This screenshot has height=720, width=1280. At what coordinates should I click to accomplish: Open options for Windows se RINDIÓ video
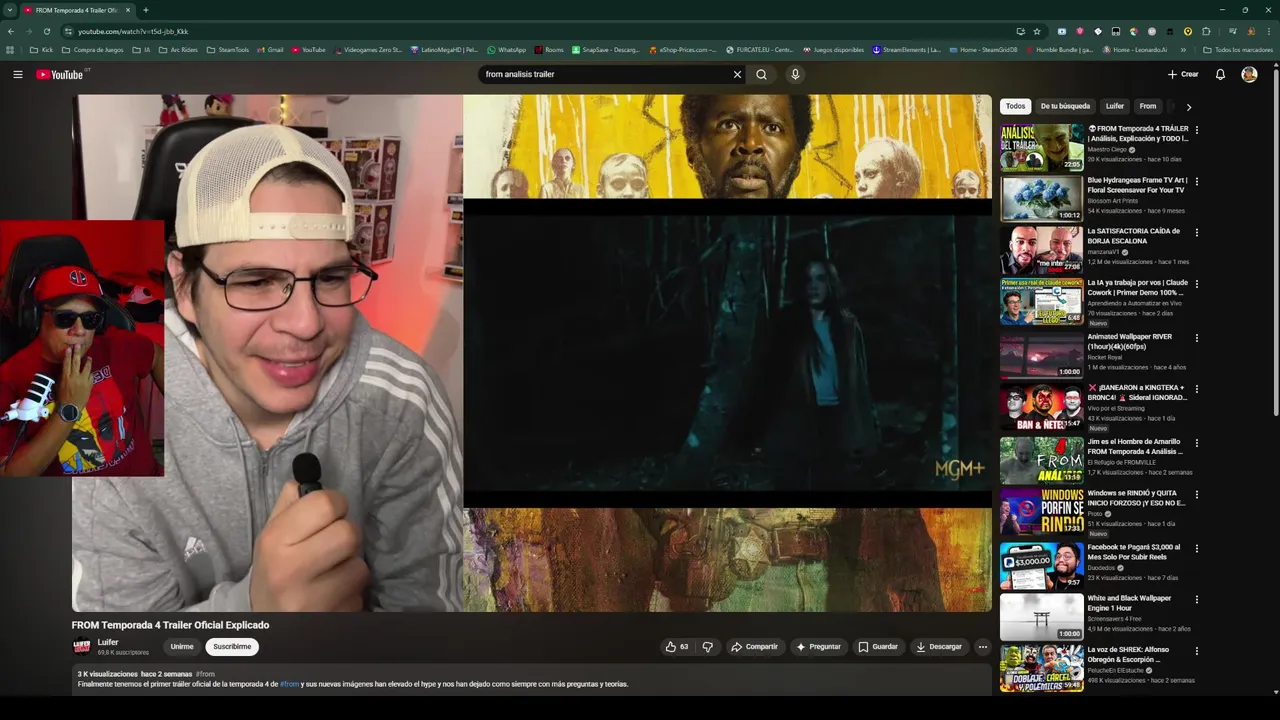1196,494
